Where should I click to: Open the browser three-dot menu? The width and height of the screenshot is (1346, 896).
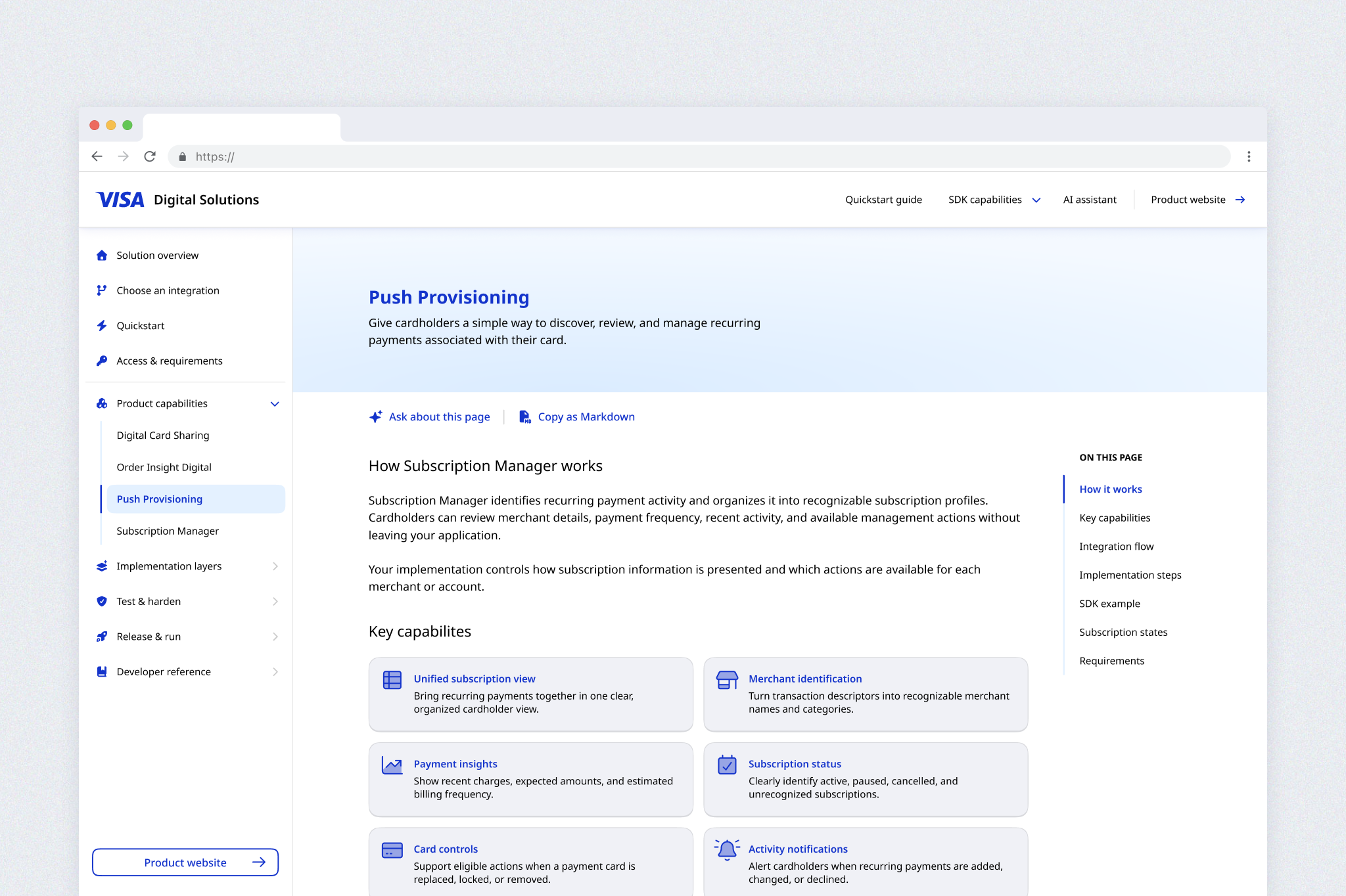[1249, 156]
